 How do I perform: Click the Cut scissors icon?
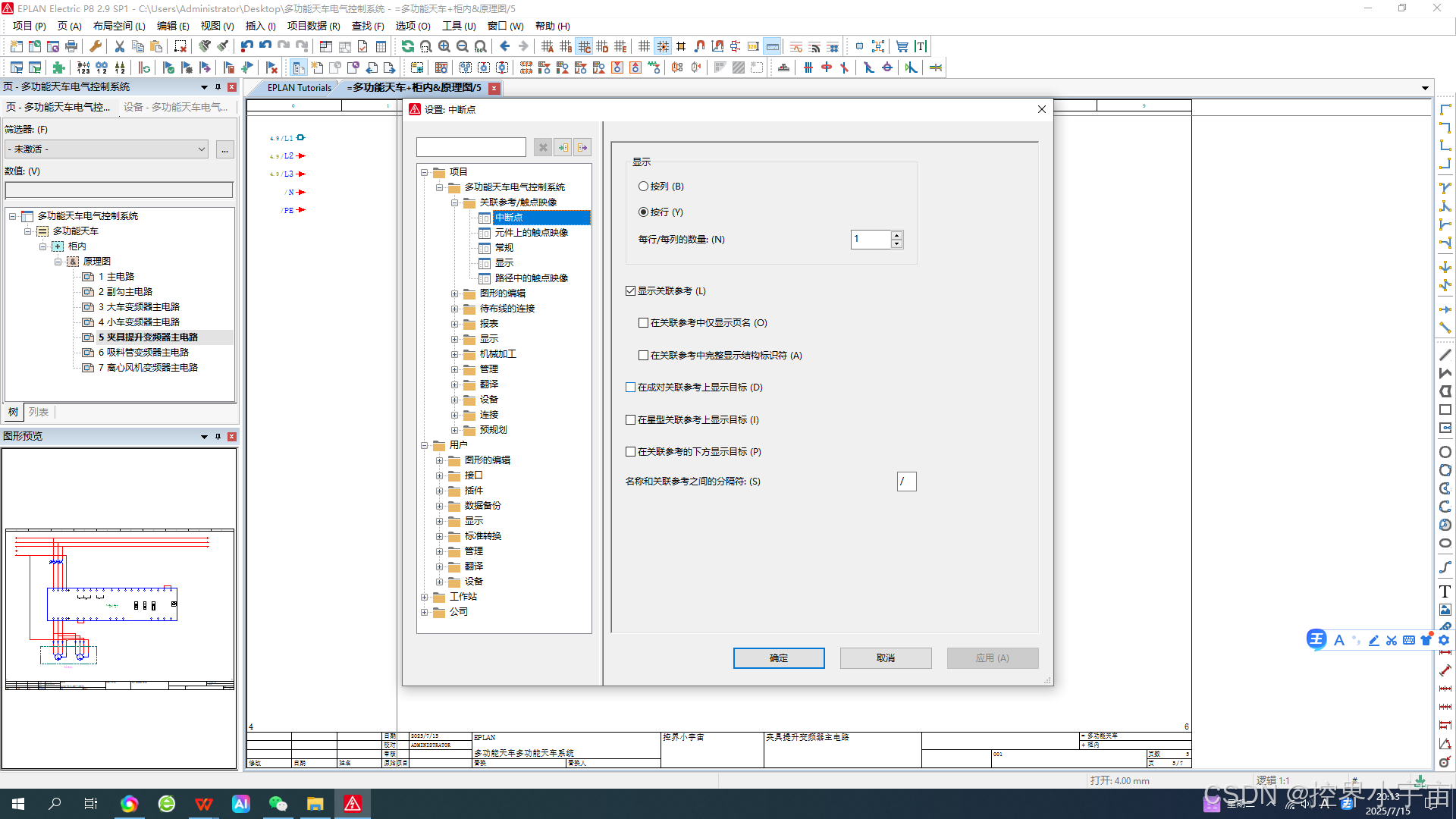click(x=120, y=47)
